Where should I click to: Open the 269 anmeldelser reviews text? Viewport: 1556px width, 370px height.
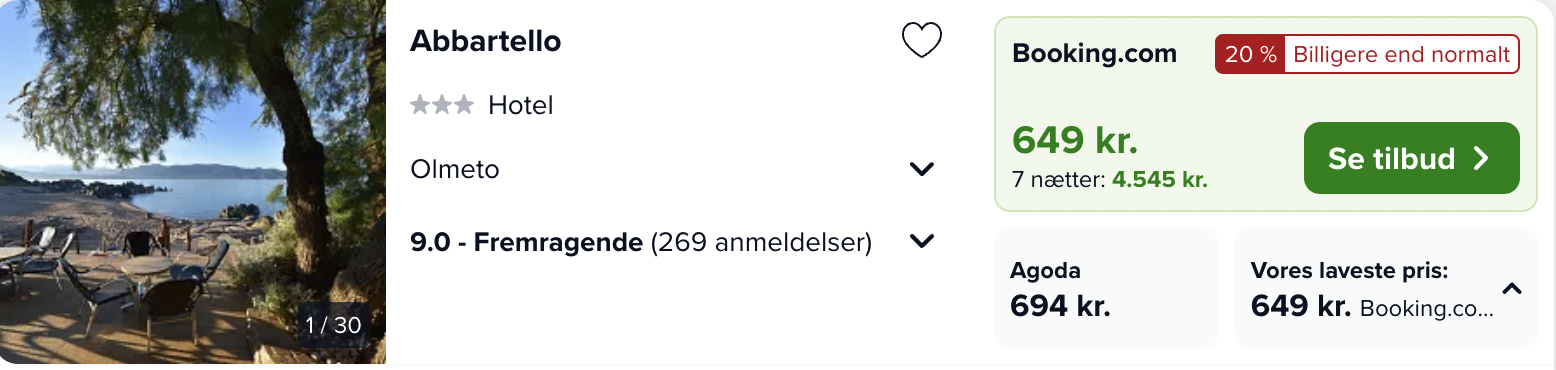(761, 241)
